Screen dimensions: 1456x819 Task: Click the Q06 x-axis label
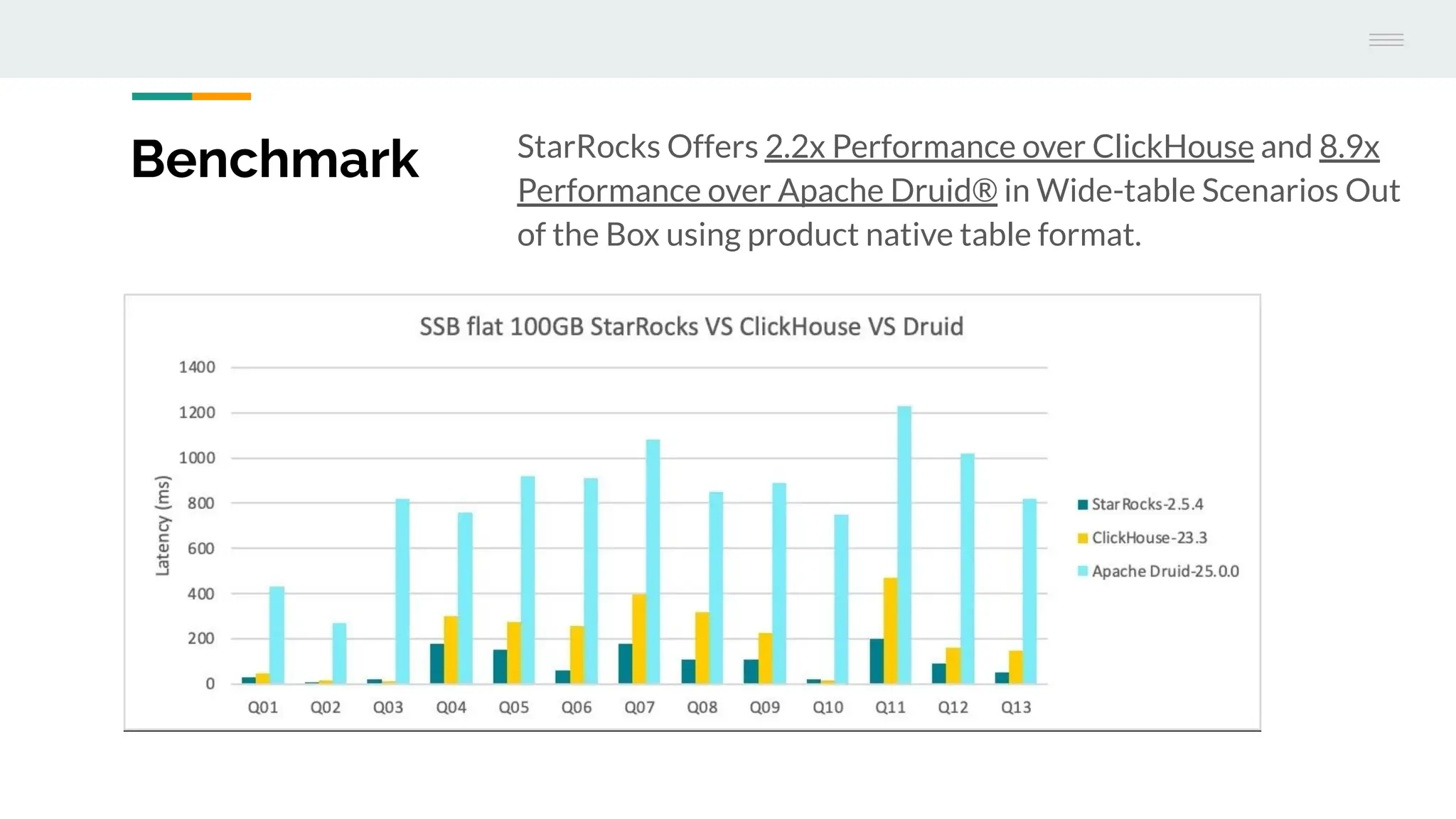tap(577, 707)
